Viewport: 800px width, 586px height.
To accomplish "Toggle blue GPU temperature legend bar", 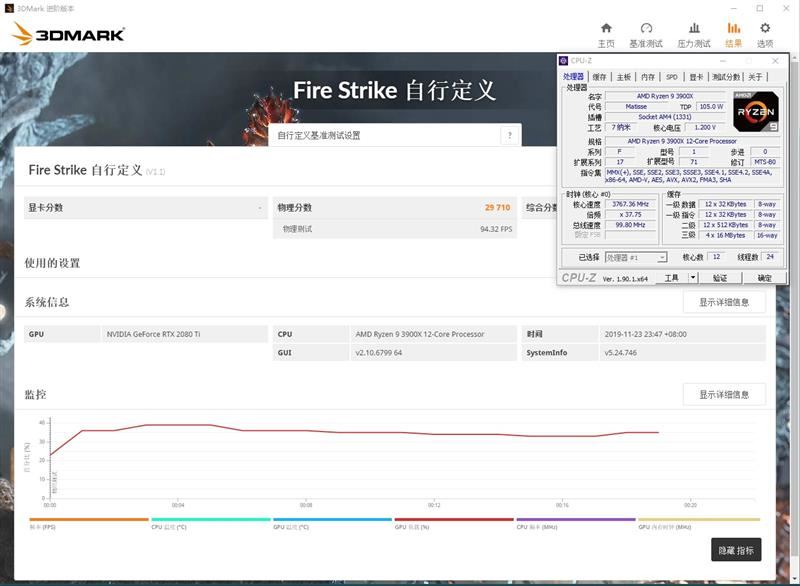I will point(332,520).
